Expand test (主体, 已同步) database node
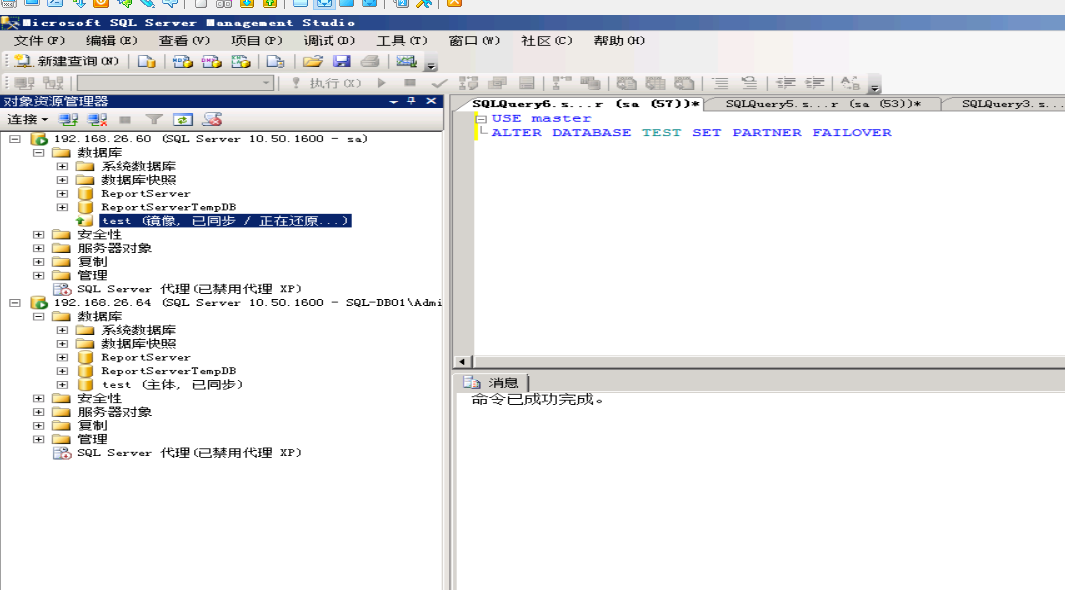 62,385
